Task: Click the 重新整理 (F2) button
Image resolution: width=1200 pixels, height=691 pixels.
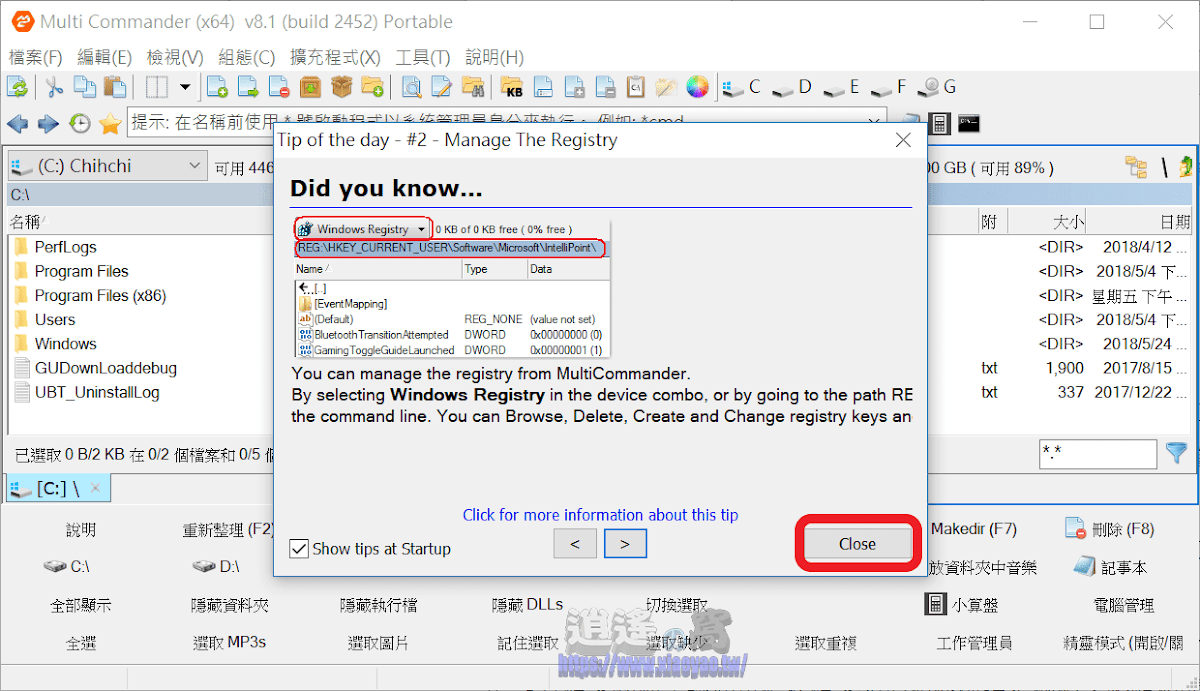Action: (229, 529)
